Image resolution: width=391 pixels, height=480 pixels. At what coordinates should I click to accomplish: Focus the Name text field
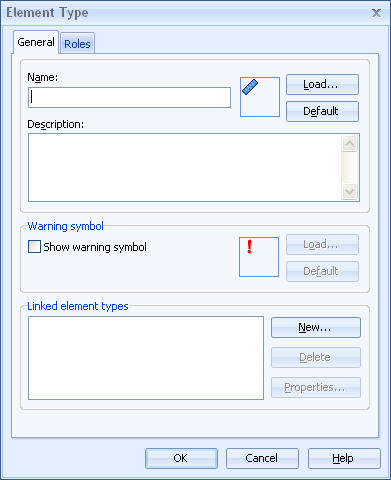point(129,97)
